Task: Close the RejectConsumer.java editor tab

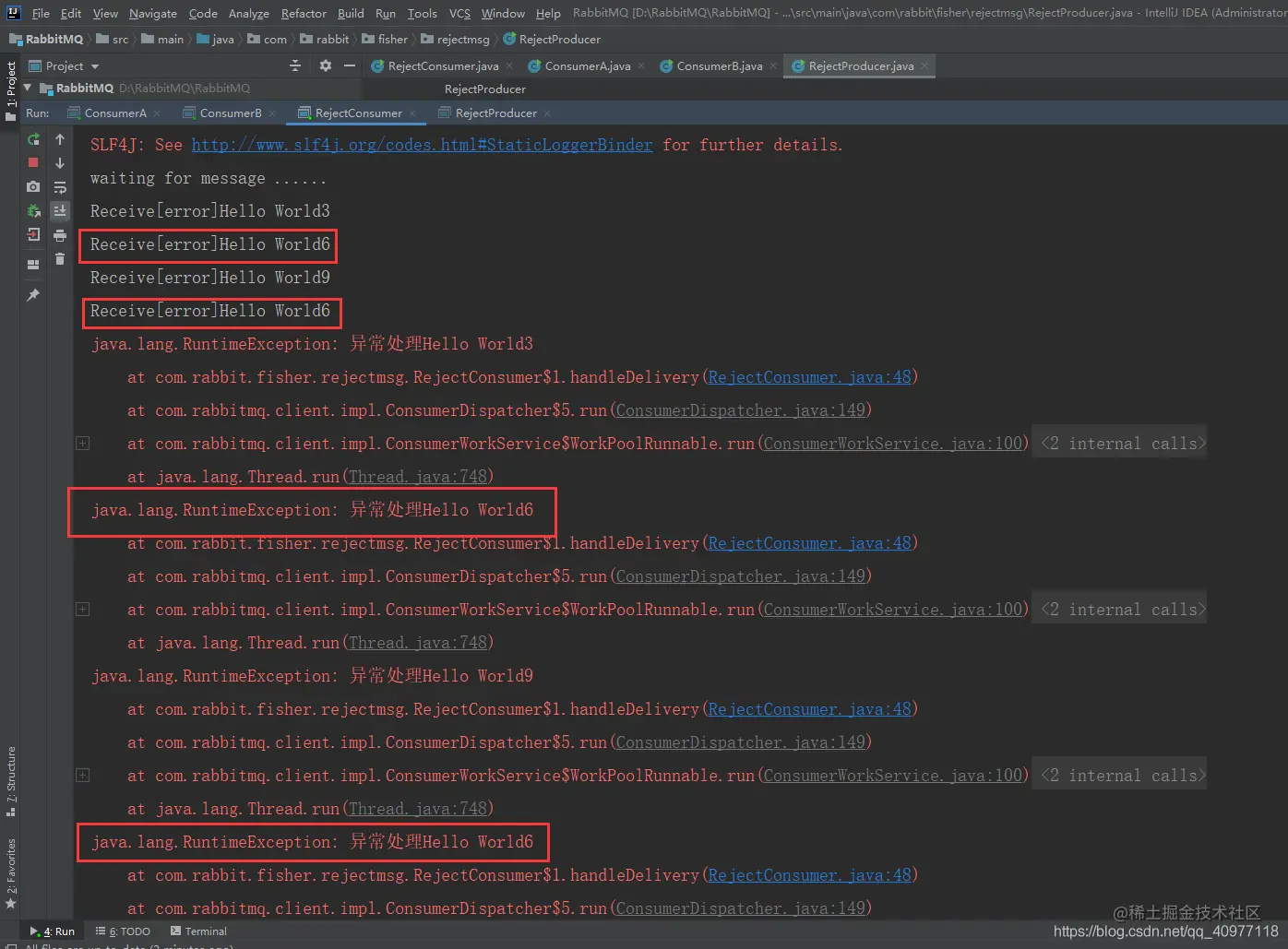Action: click(x=509, y=65)
